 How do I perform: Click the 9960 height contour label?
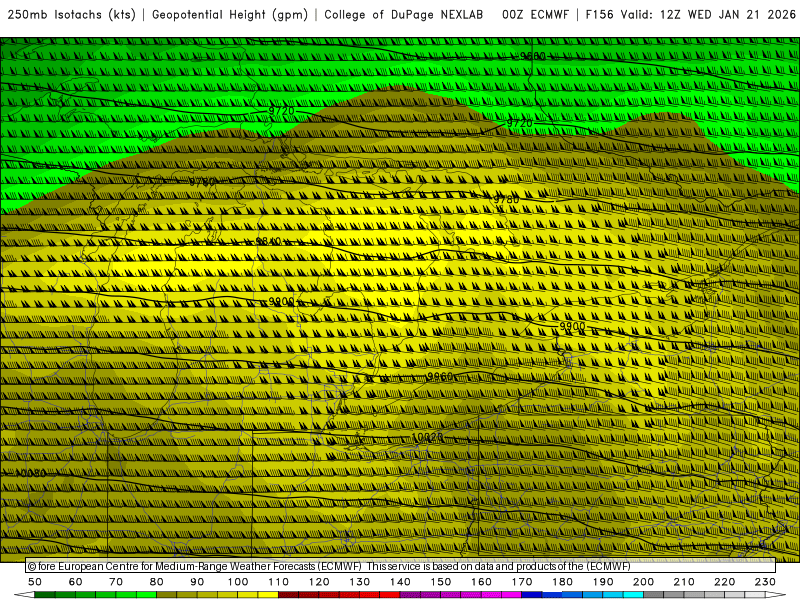440,377
